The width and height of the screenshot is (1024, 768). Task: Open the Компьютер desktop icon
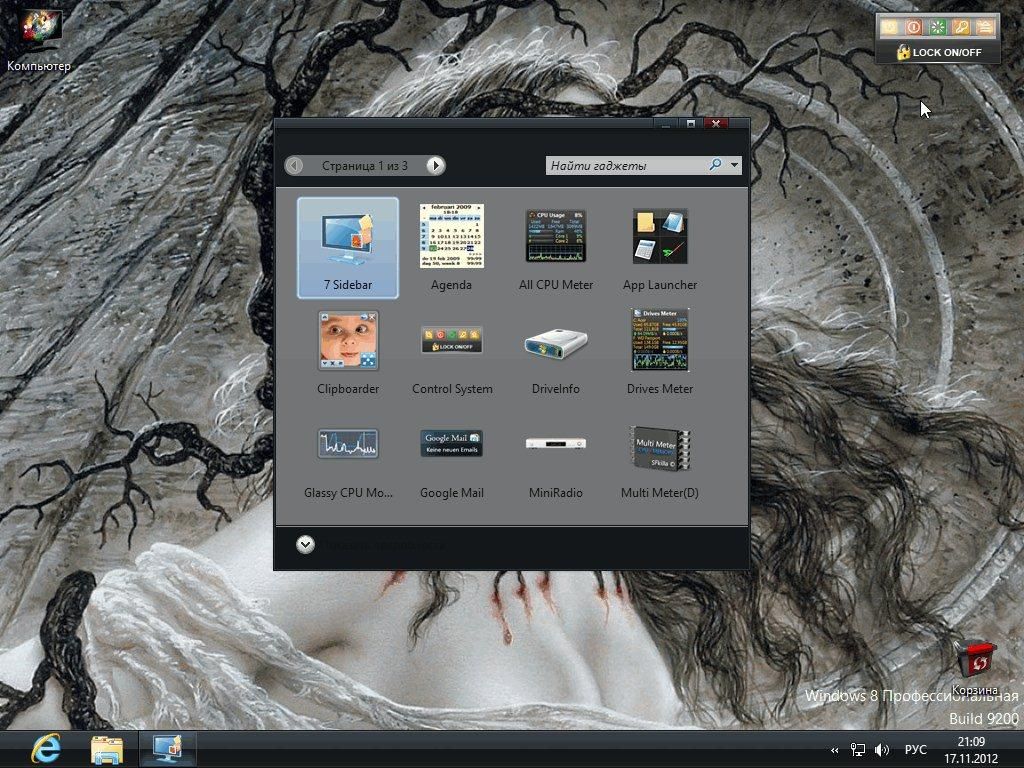[39, 39]
